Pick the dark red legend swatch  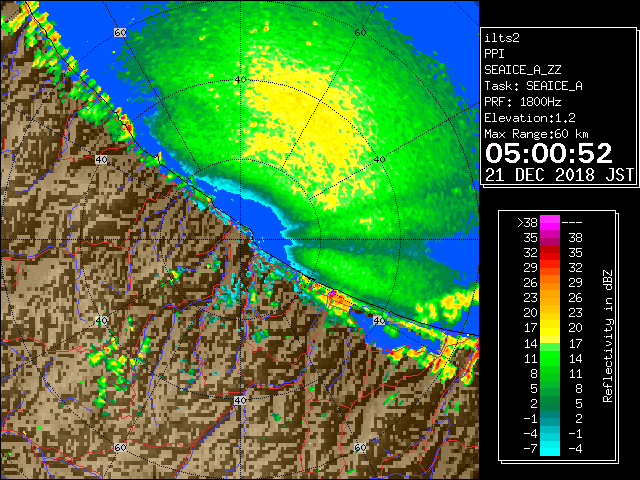[550, 252]
